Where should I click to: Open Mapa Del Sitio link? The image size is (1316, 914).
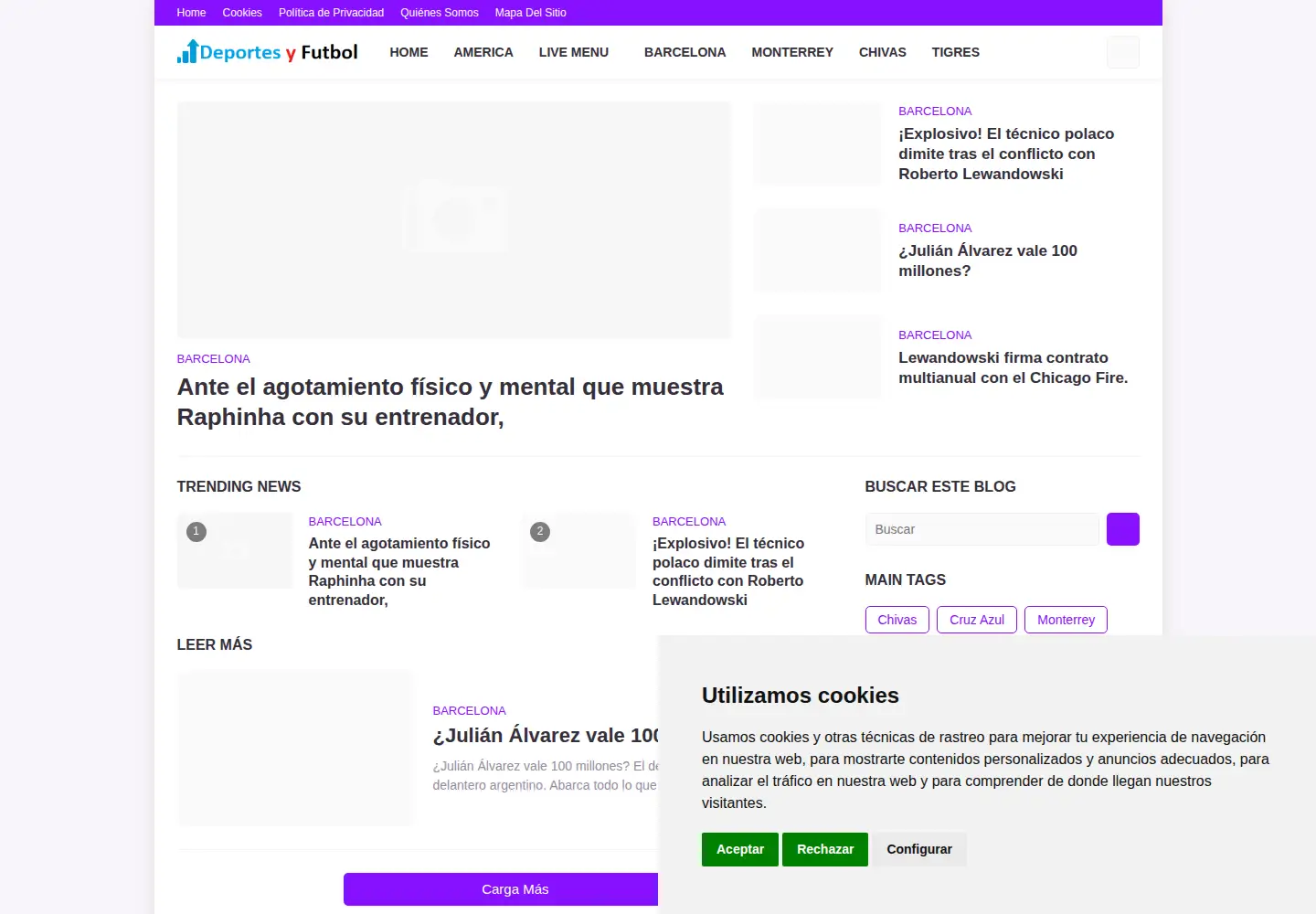[x=531, y=13]
